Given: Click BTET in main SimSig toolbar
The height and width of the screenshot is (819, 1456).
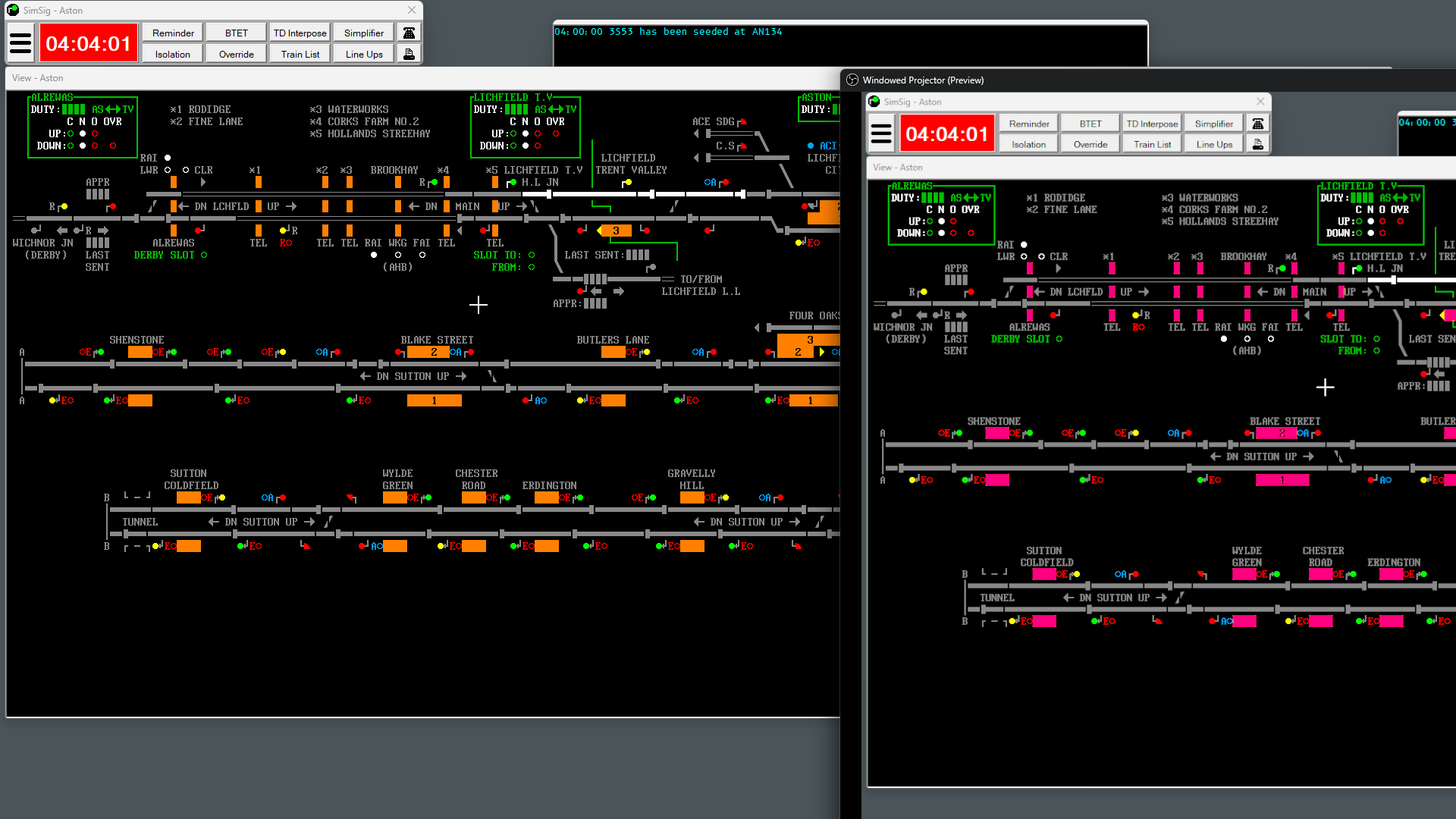Looking at the screenshot, I should (237, 33).
